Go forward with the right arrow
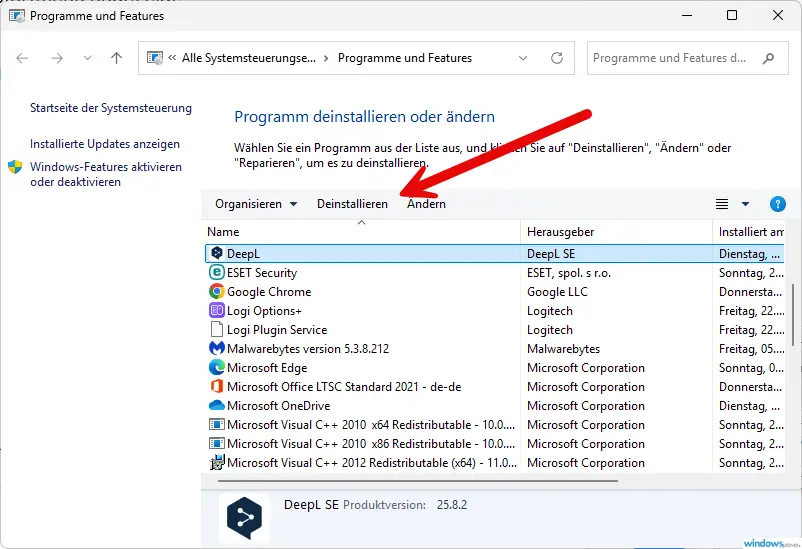This screenshot has width=802, height=549. [57, 58]
